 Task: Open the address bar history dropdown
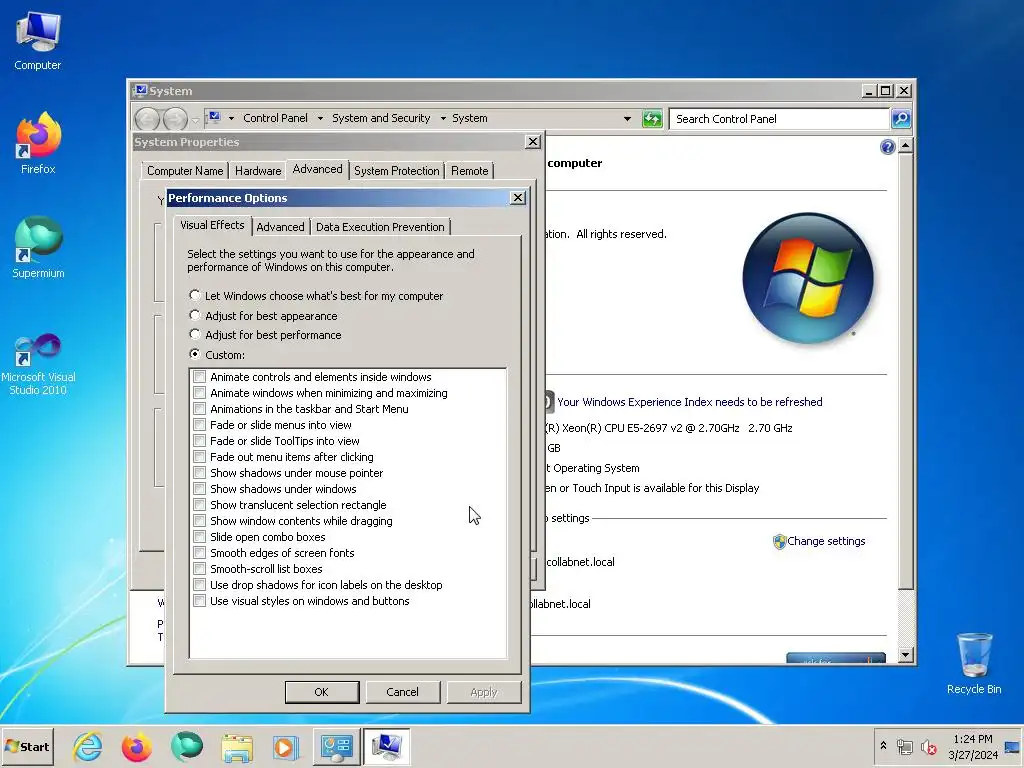pos(627,119)
